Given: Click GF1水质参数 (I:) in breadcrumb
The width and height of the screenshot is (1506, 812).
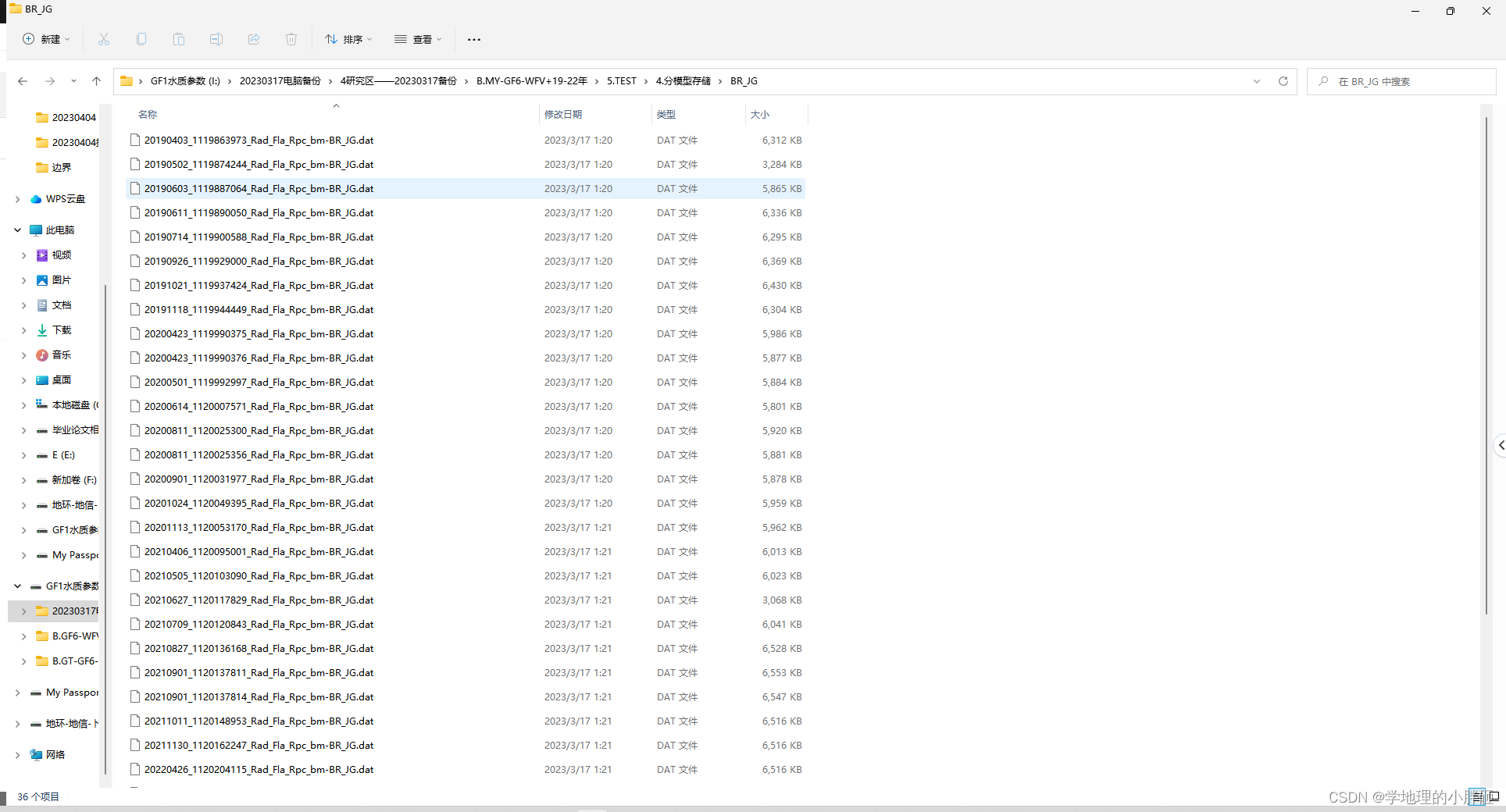Looking at the screenshot, I should (x=185, y=81).
